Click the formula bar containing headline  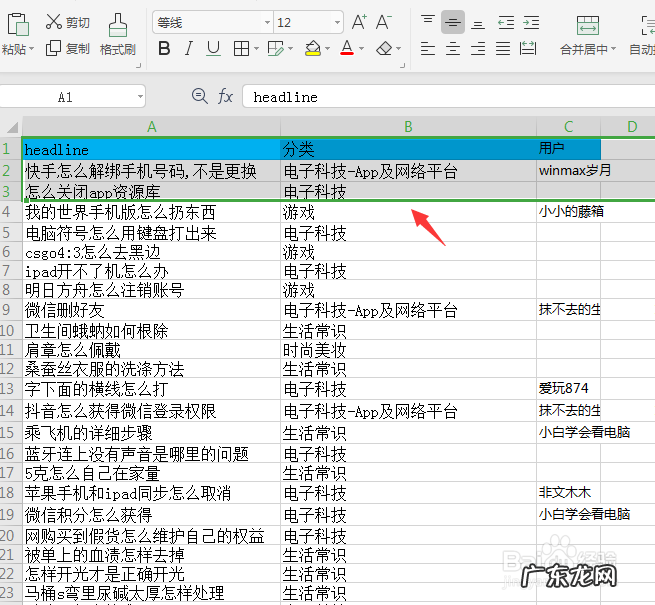coord(449,97)
